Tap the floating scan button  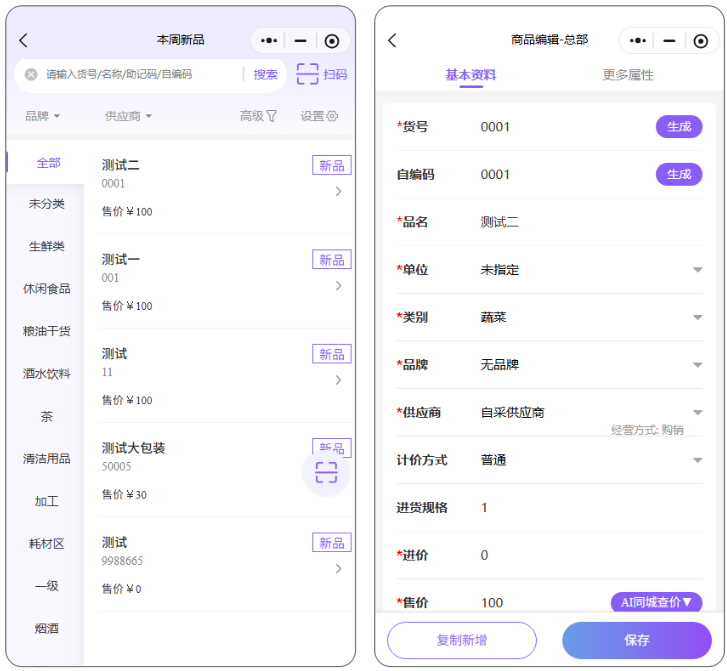[326, 472]
